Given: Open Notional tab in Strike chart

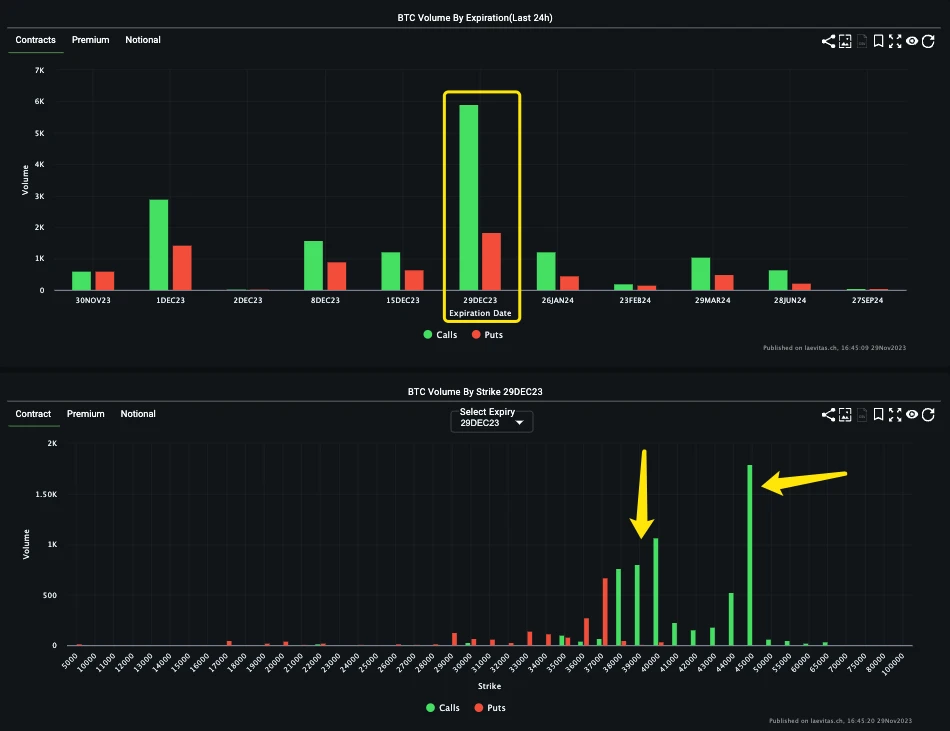Looking at the screenshot, I should click(138, 414).
